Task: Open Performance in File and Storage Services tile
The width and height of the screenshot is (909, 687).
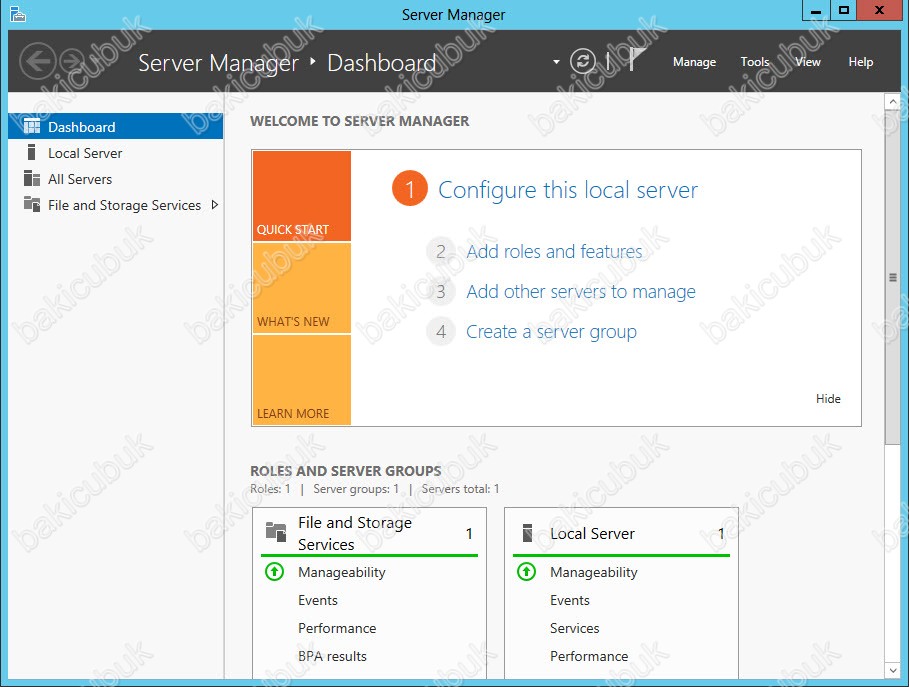Action: [x=337, y=628]
